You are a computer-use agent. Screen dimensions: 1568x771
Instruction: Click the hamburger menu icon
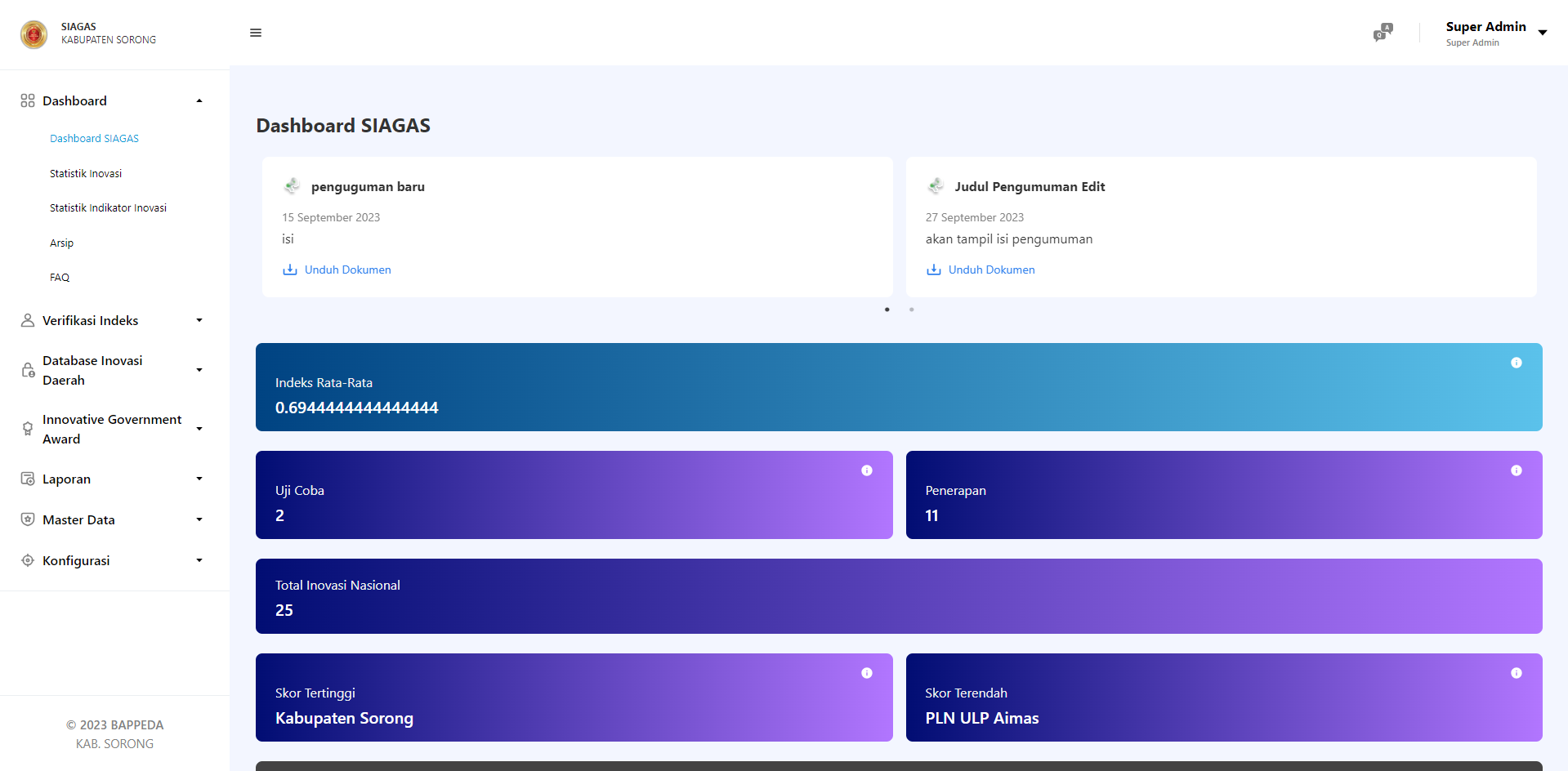coord(256,33)
